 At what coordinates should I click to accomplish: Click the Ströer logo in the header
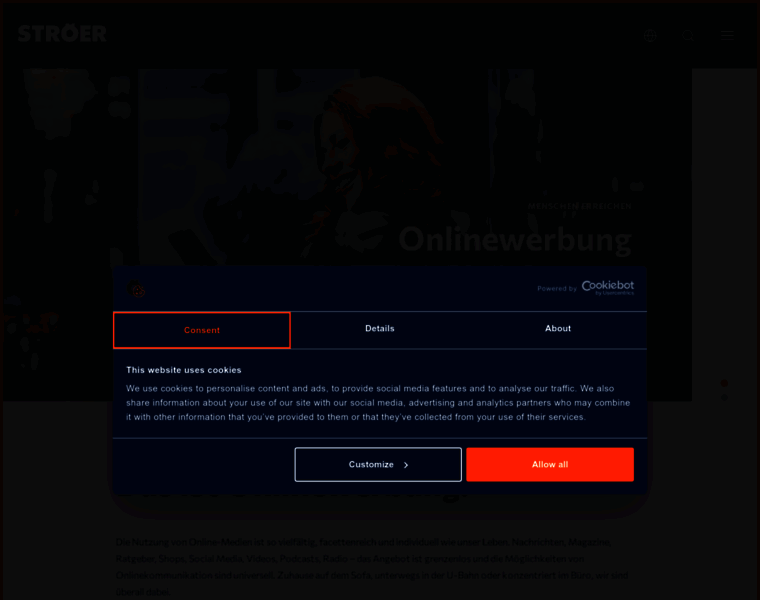(62, 33)
